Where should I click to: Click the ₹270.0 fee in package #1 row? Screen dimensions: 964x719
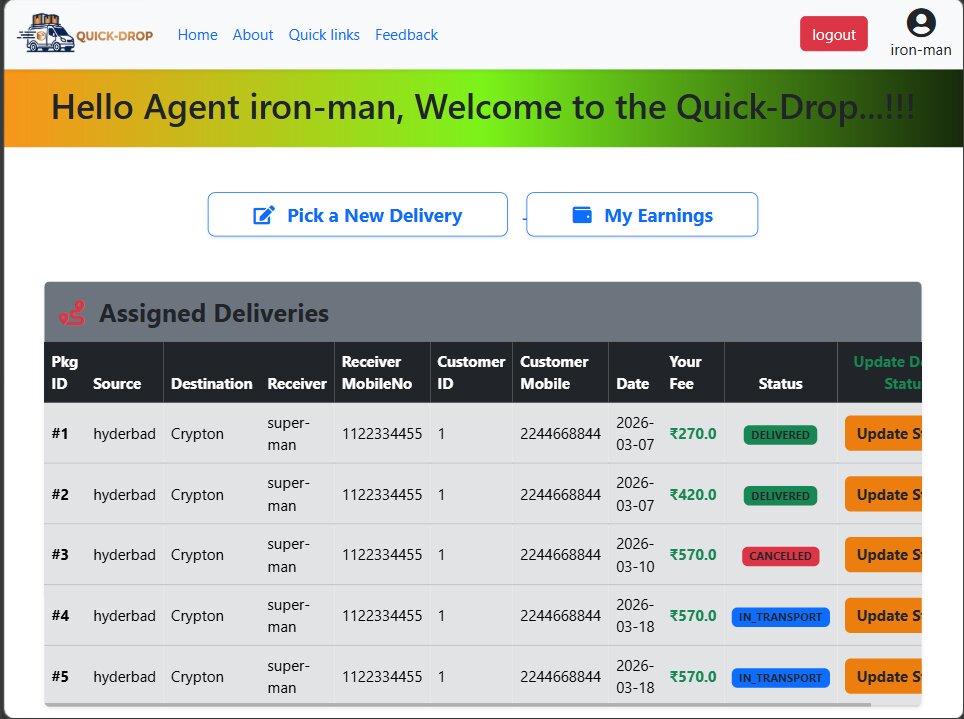[693, 434]
